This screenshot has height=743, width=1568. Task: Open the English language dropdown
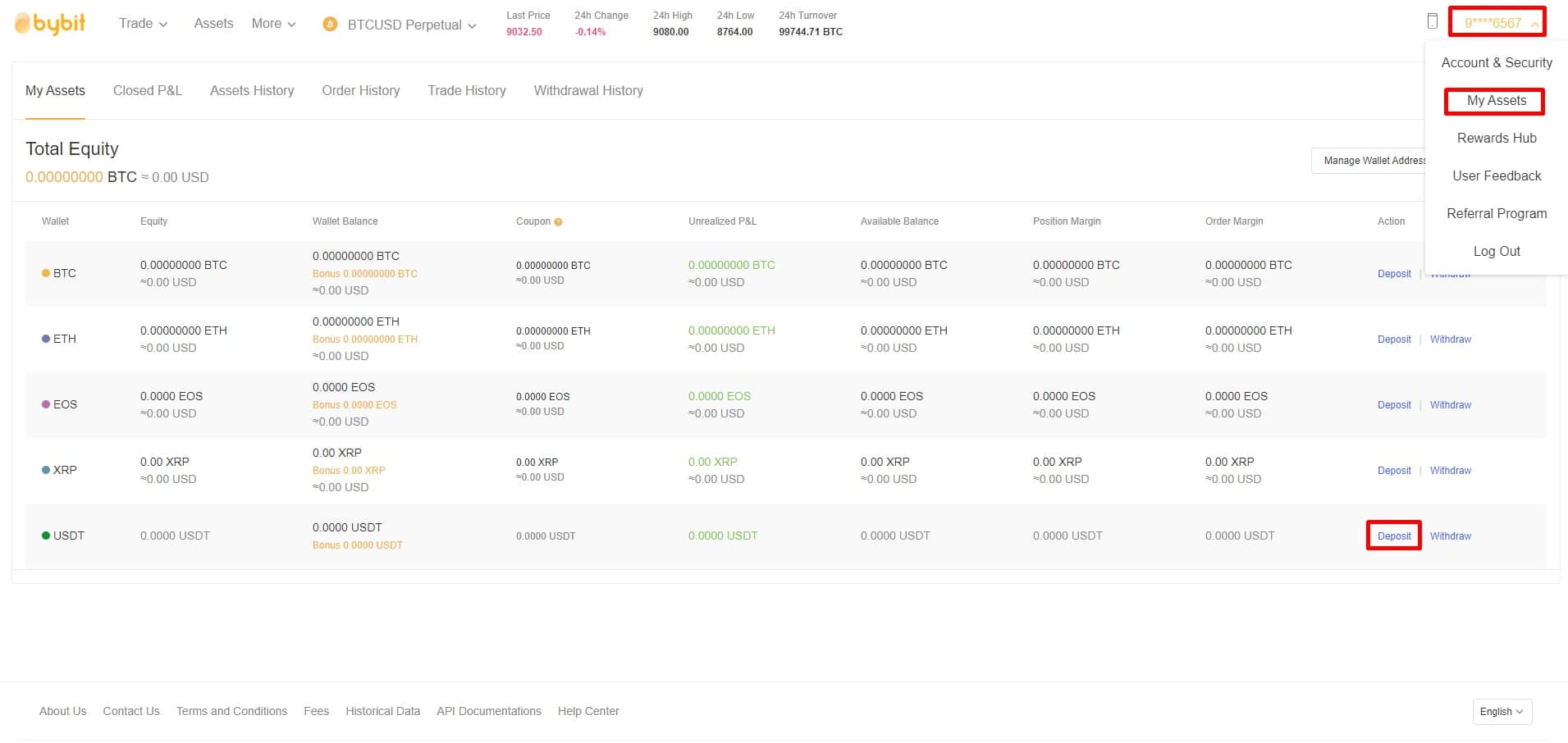(x=1502, y=712)
